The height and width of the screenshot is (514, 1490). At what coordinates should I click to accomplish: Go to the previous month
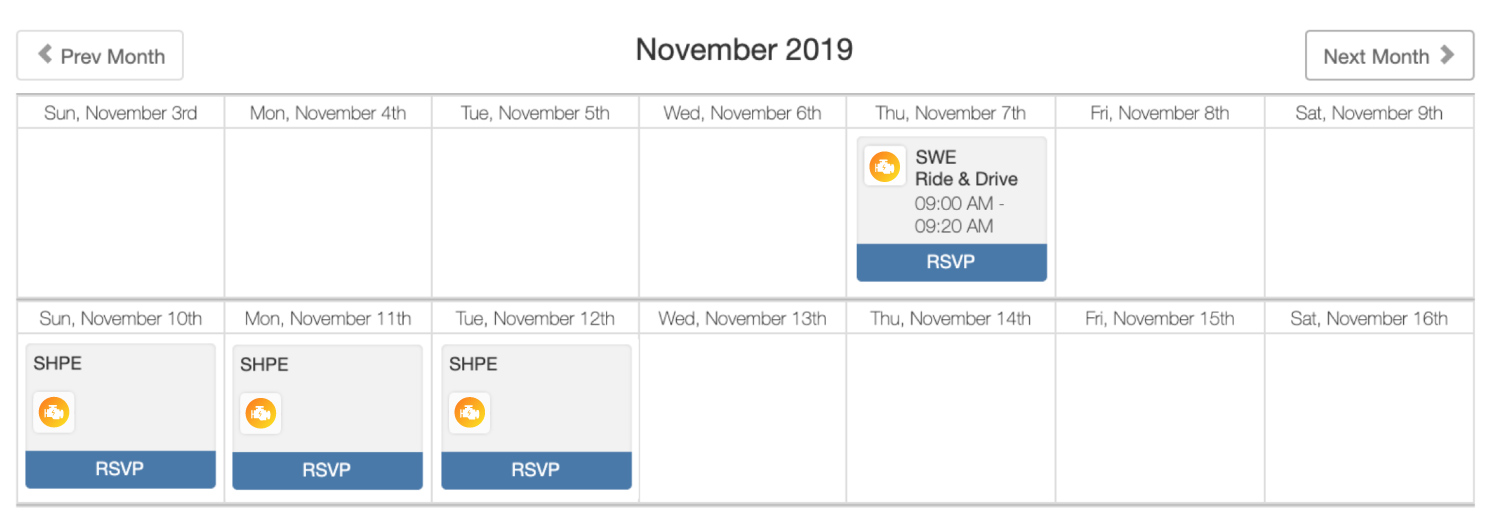[100, 55]
